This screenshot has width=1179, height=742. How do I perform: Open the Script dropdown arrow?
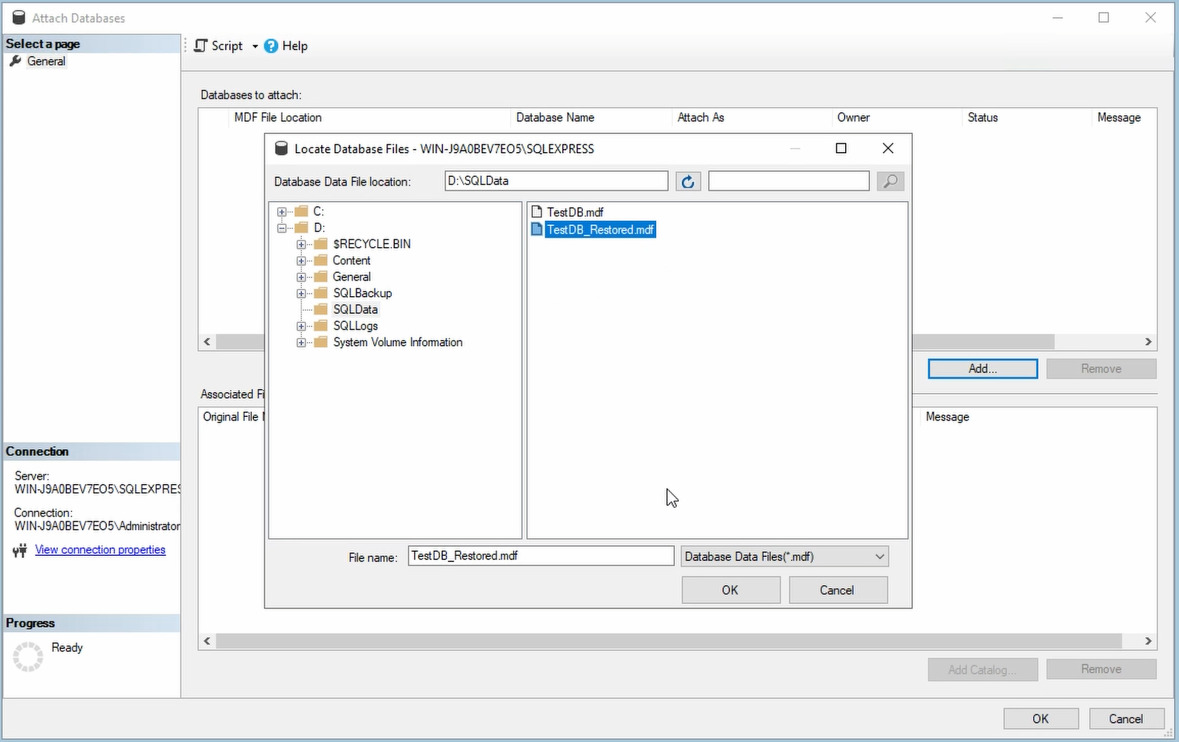click(255, 47)
